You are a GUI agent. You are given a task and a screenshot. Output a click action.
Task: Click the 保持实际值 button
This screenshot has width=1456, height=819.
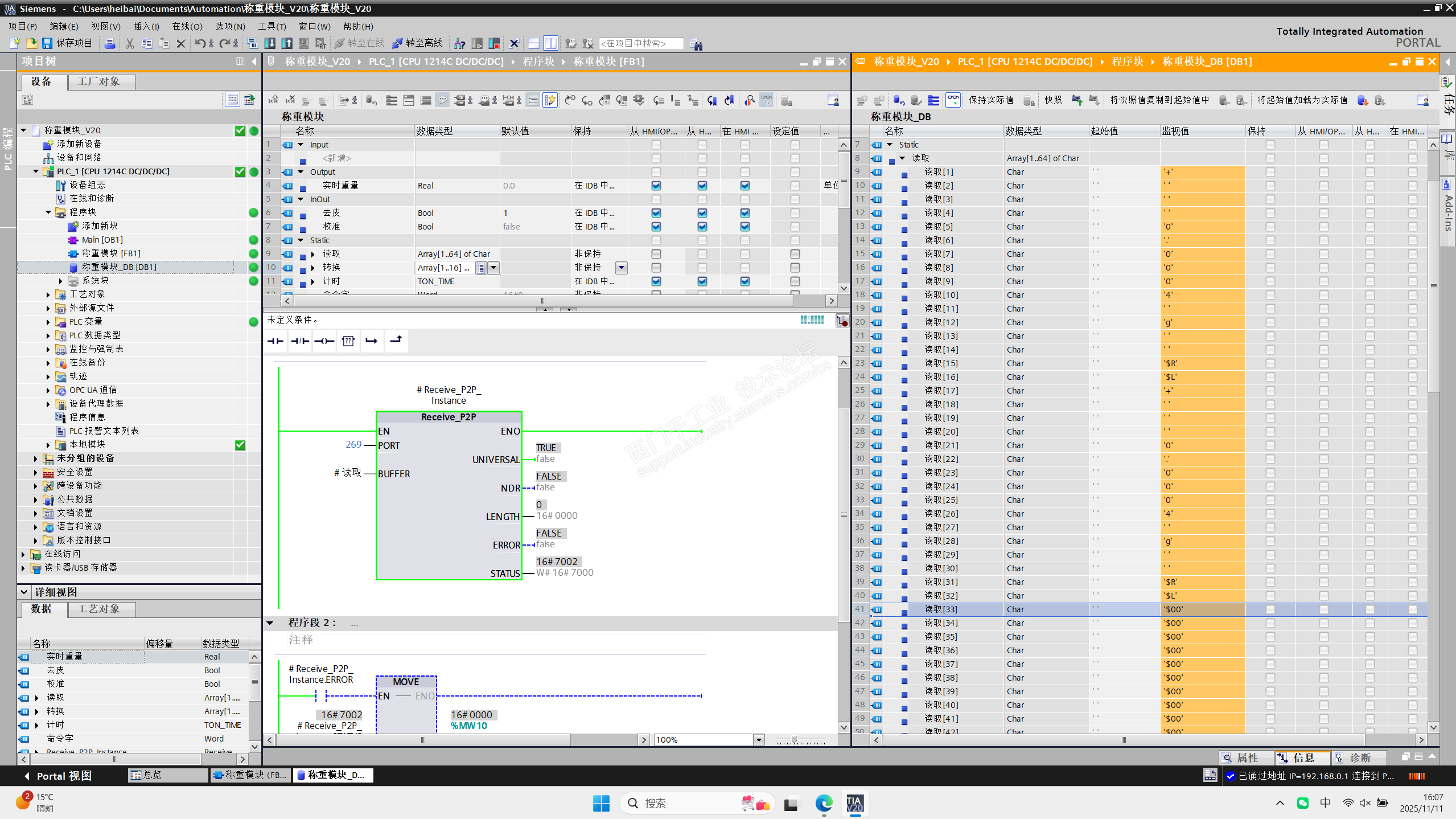pos(990,100)
